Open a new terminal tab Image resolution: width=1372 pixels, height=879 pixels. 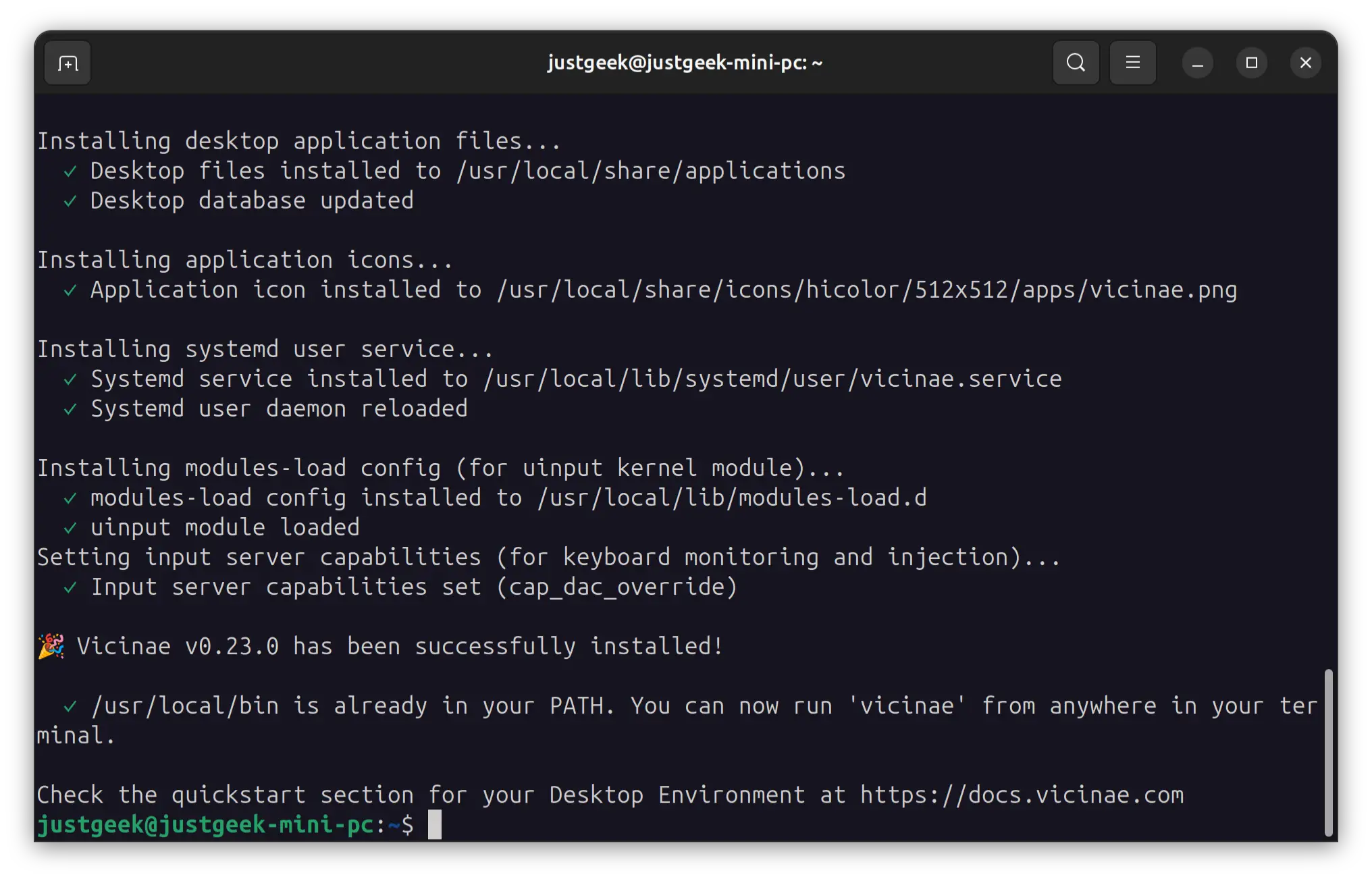click(x=68, y=63)
